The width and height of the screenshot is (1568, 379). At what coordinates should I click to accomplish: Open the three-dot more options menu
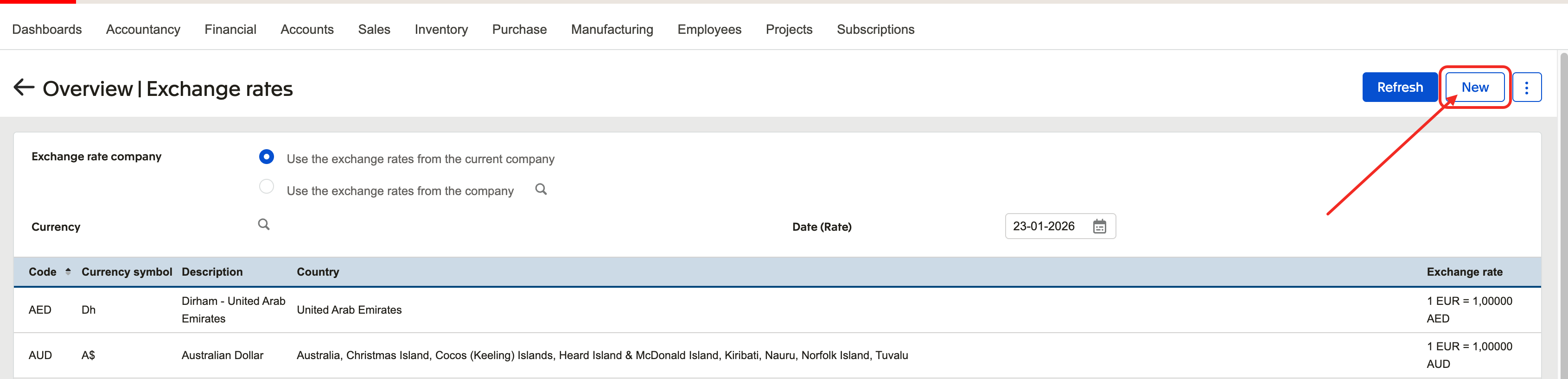tap(1526, 88)
